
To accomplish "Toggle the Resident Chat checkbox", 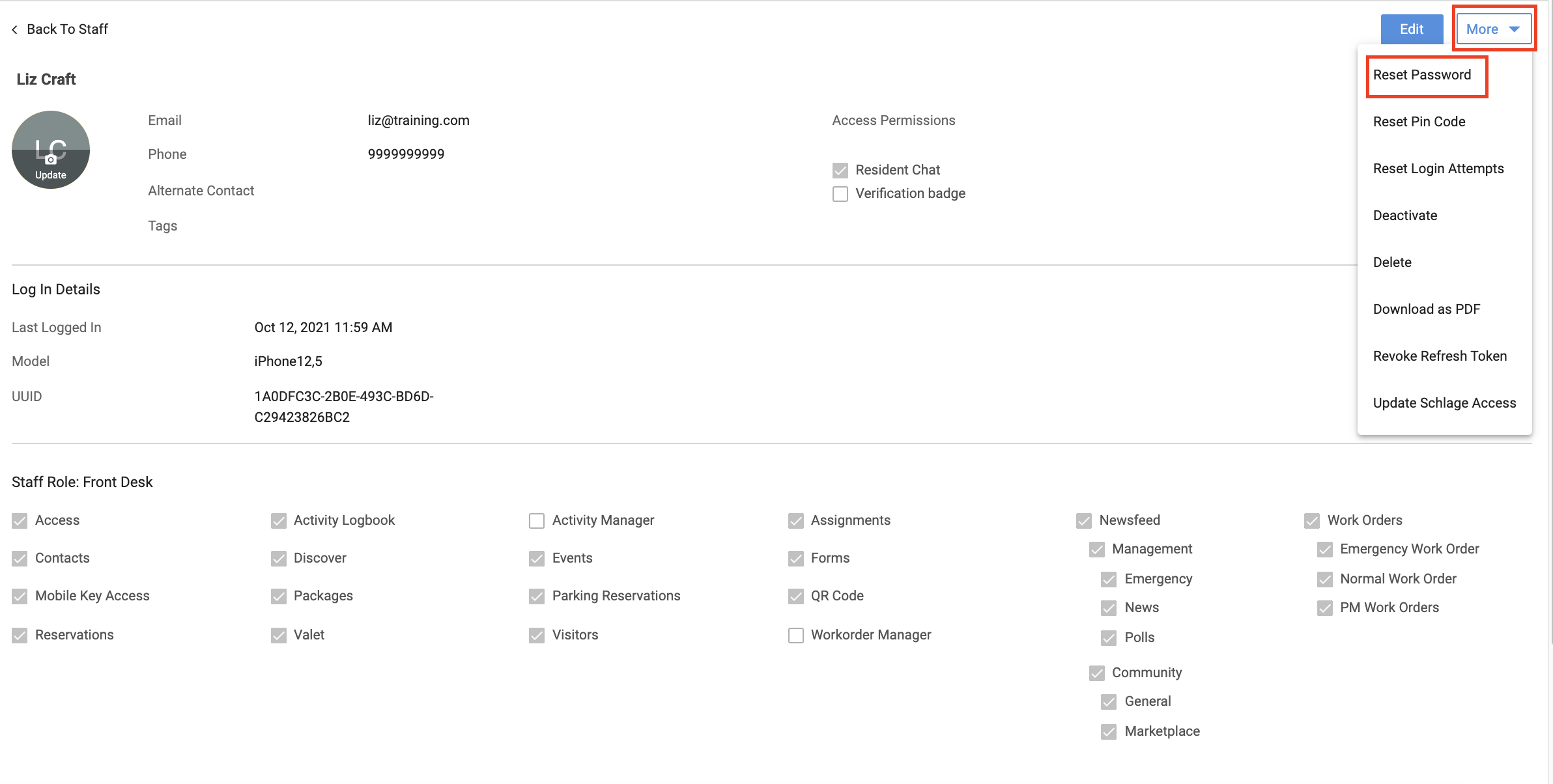I will point(840,171).
